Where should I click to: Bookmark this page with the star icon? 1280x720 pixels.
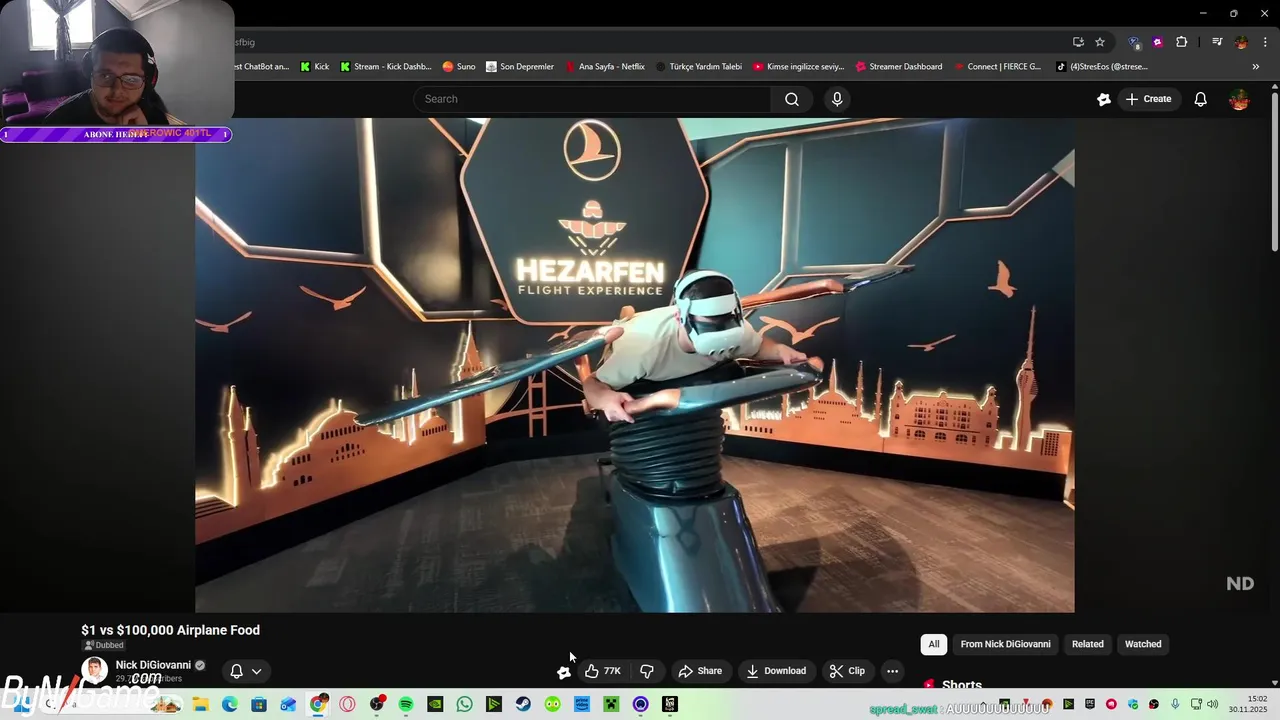pos(1100,42)
